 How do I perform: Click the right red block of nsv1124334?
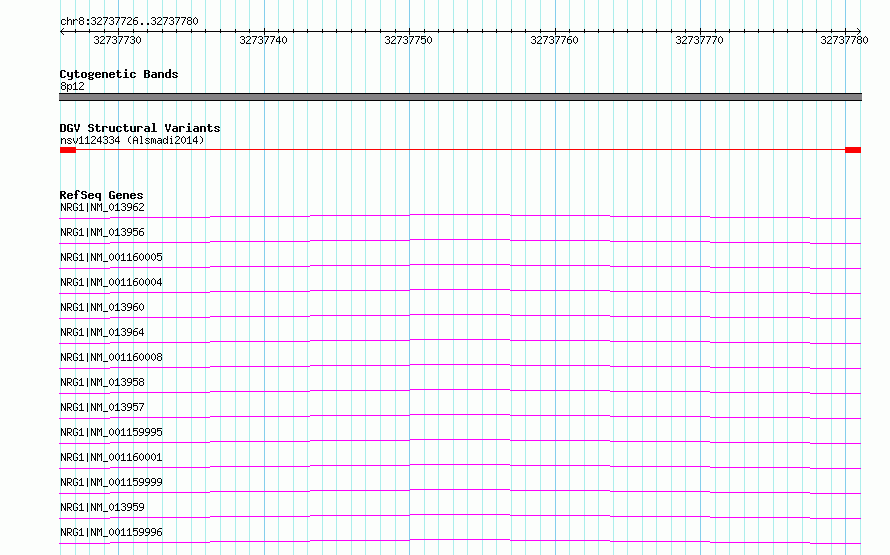click(853, 150)
